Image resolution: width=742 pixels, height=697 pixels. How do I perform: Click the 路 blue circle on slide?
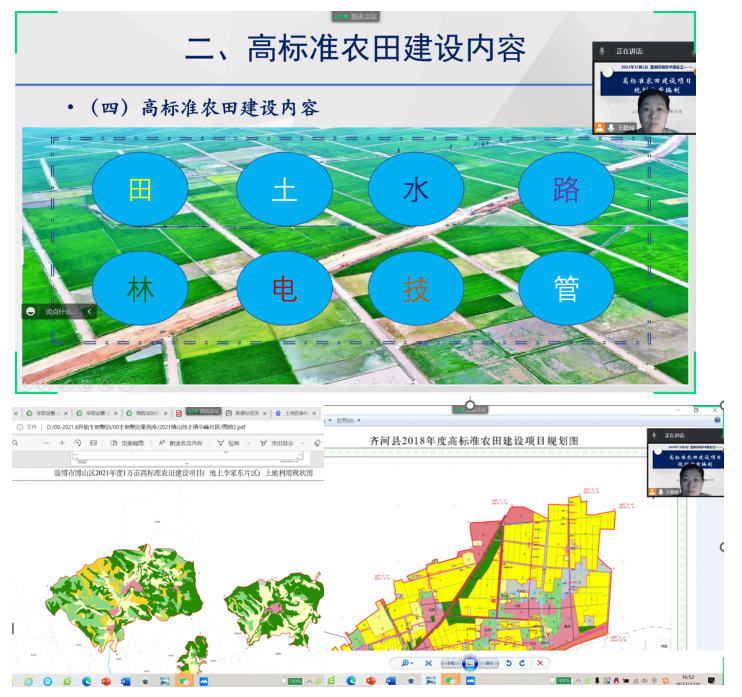point(565,189)
